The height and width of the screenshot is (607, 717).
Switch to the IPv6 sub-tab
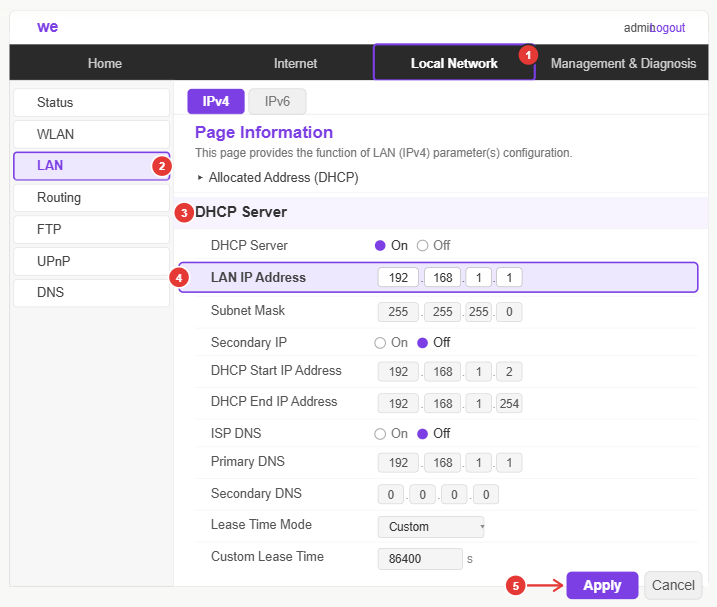coord(277,101)
